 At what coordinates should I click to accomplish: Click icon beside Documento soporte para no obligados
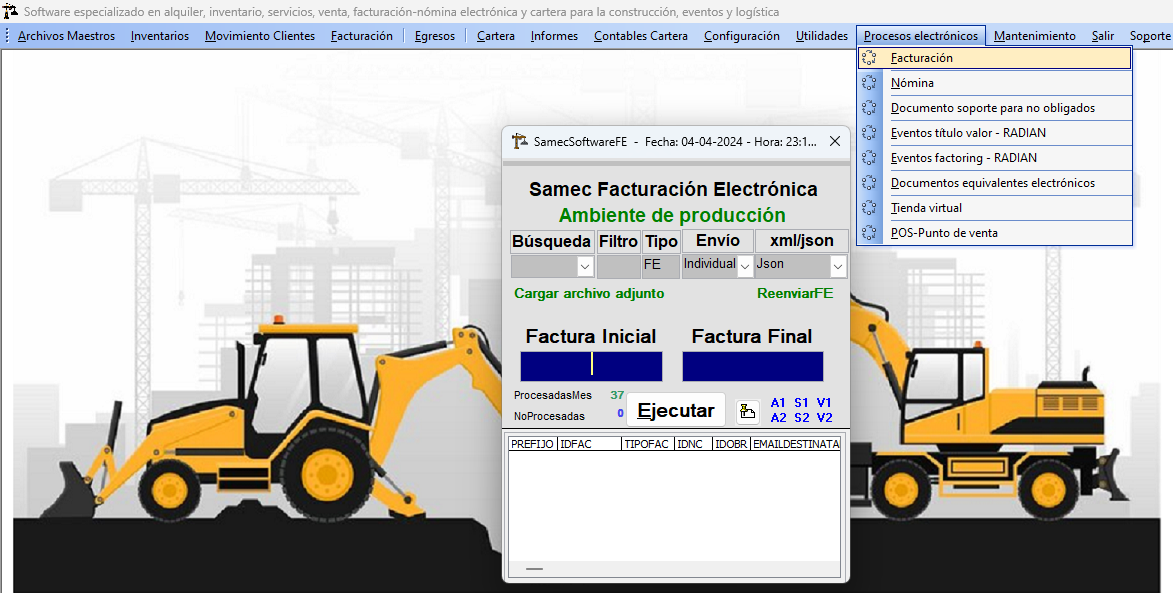coord(869,108)
